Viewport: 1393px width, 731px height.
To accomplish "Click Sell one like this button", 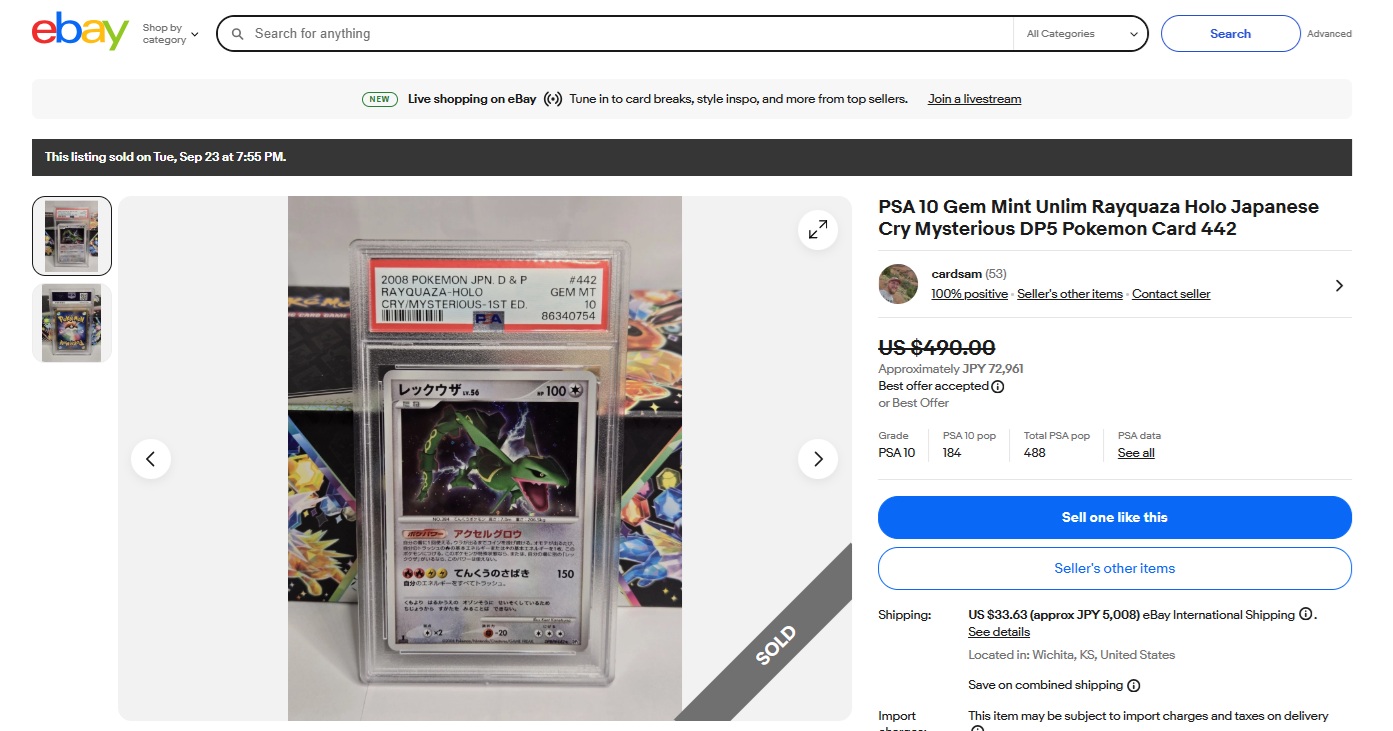I will coord(1115,517).
